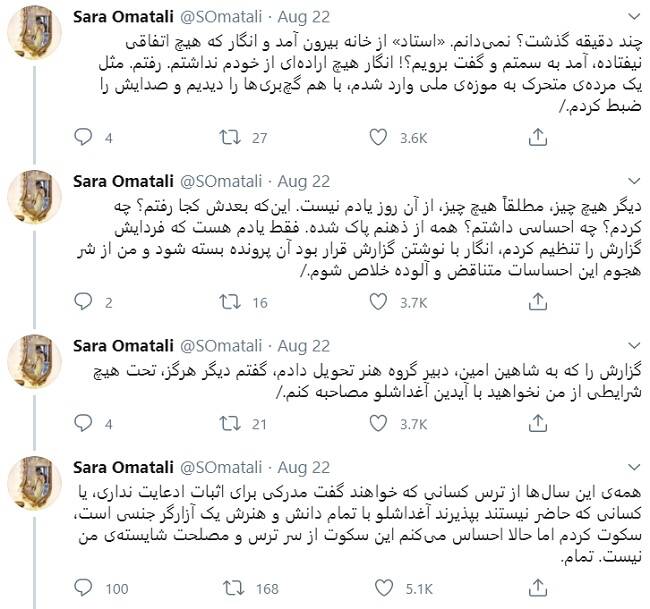The height and width of the screenshot is (609, 650).
Task: Retweet the tweet with 168 retweets
Action: click(x=230, y=589)
